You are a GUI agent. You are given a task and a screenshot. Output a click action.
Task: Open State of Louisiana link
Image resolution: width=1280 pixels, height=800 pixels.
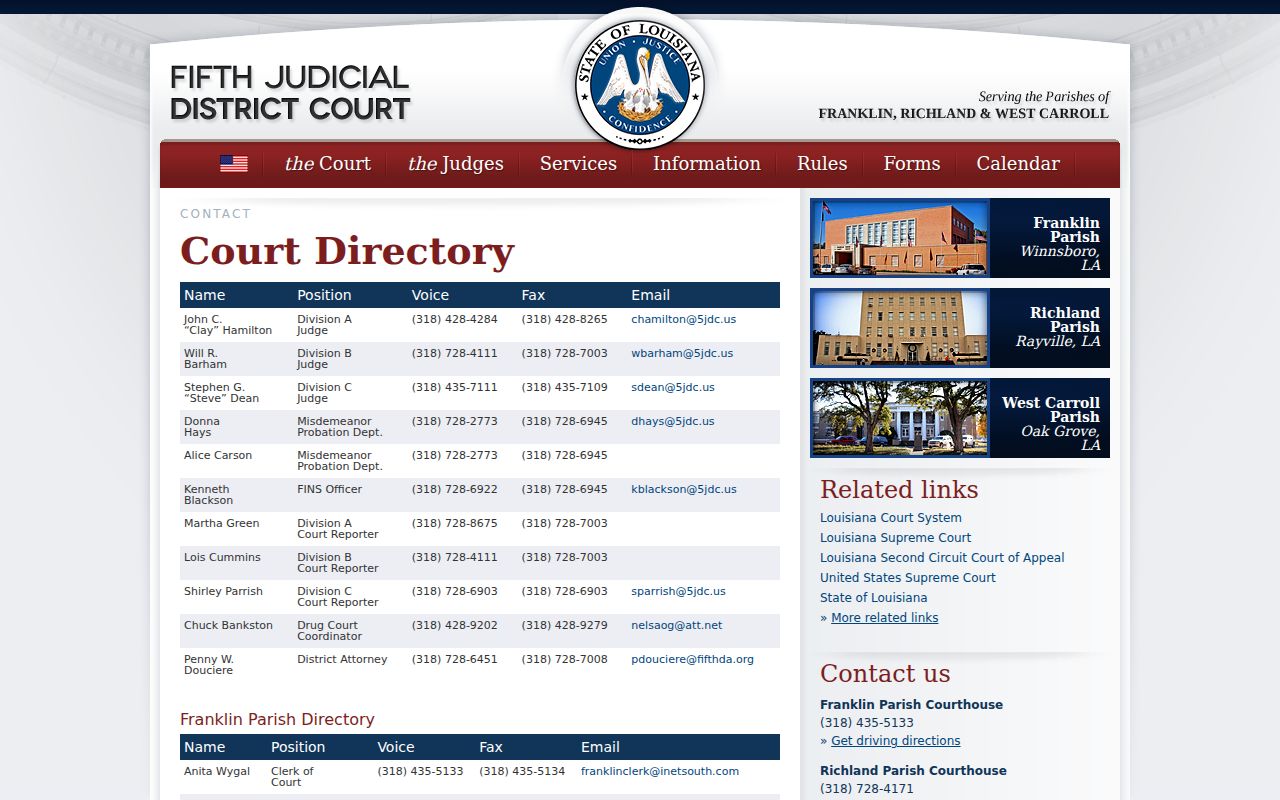(874, 598)
